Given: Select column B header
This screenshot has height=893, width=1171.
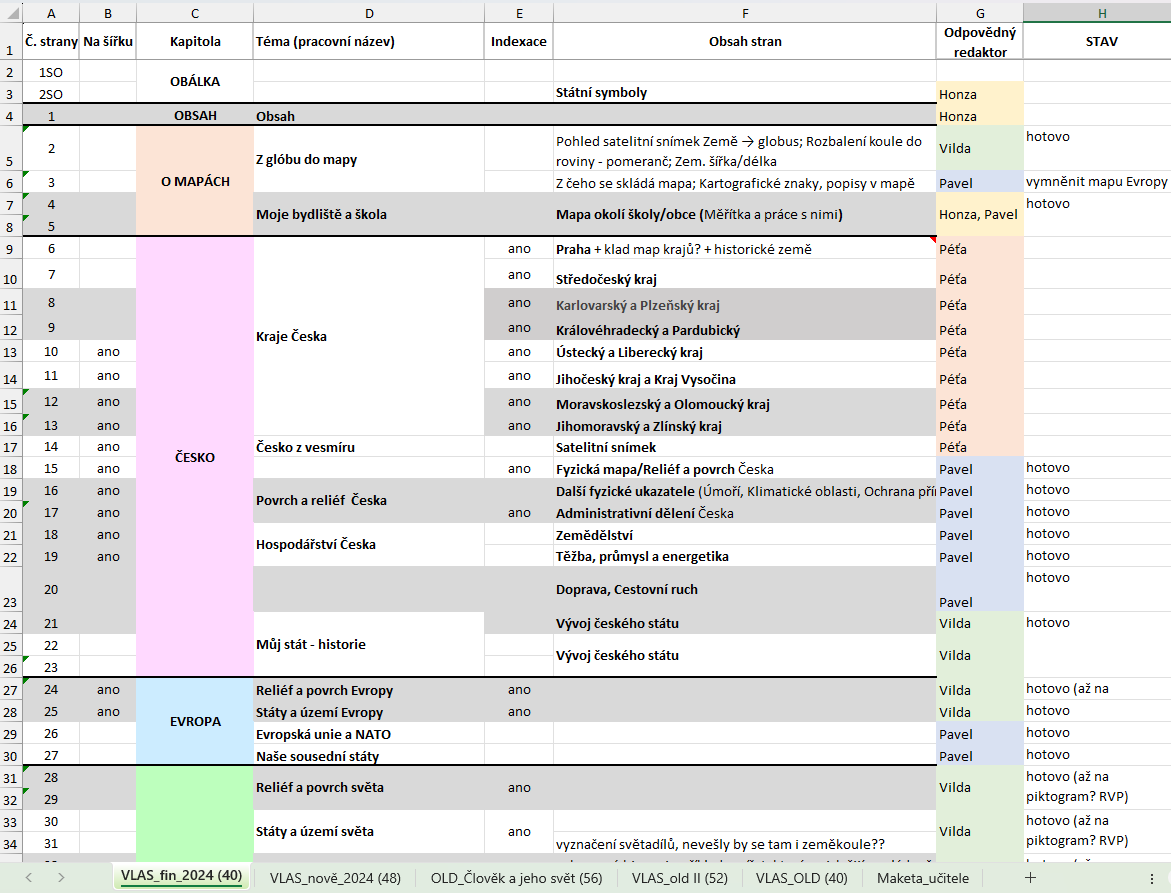Looking at the screenshot, I should click(108, 13).
